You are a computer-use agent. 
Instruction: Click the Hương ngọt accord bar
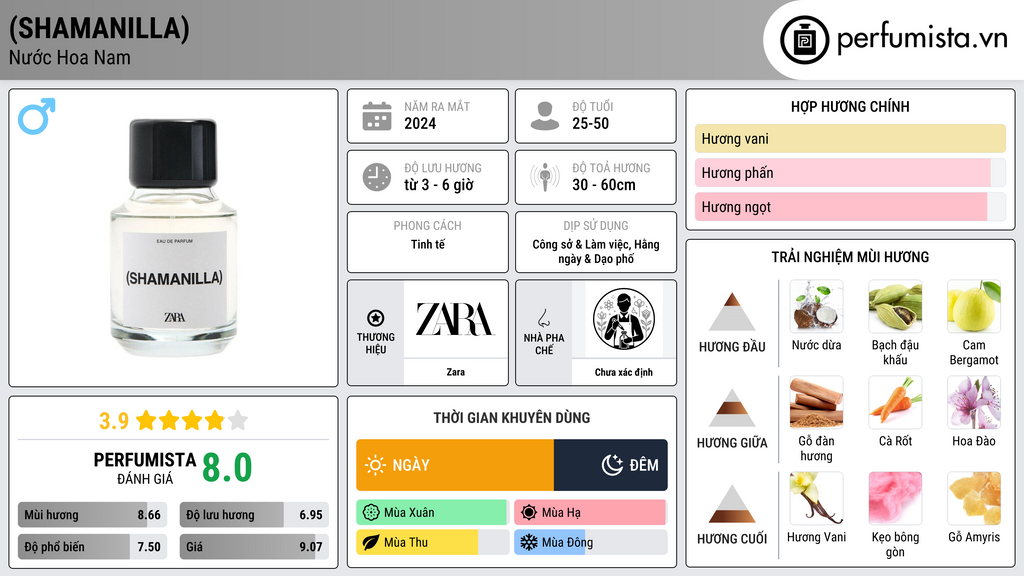click(x=850, y=206)
